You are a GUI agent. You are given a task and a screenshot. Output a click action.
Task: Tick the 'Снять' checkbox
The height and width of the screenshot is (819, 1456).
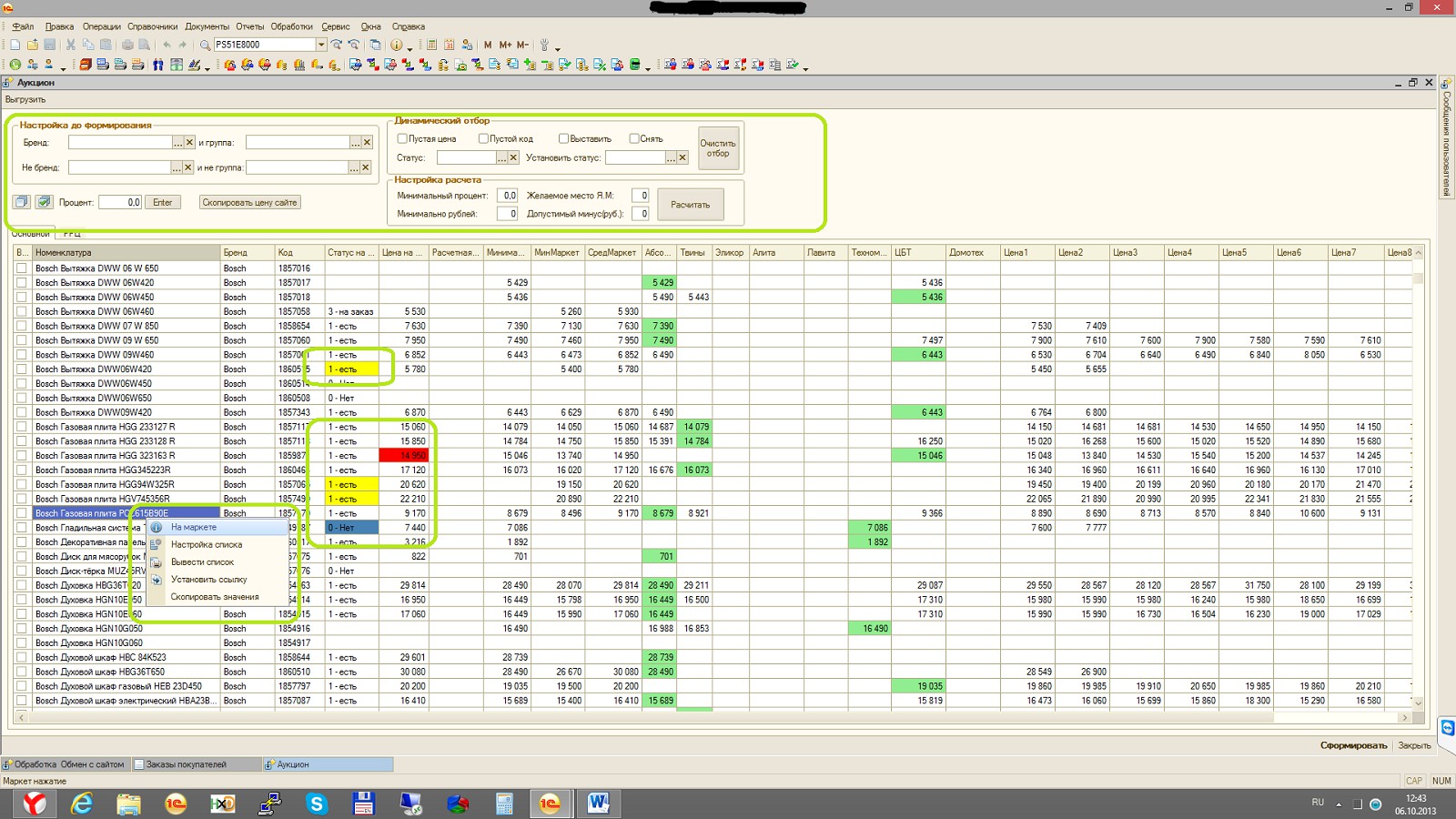click(x=634, y=138)
